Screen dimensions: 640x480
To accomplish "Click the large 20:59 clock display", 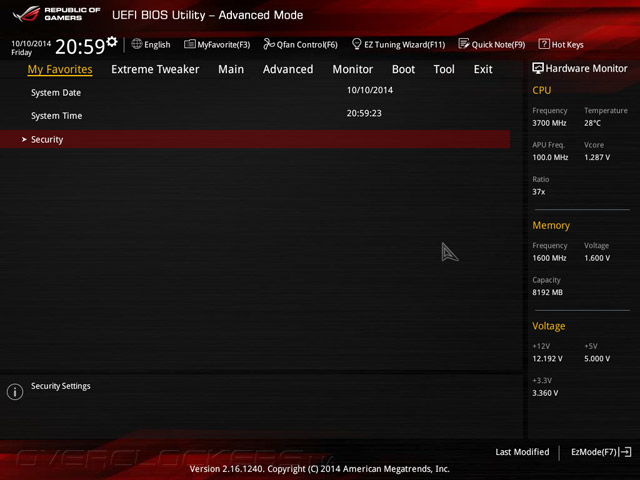I will pyautogui.click(x=80, y=47).
